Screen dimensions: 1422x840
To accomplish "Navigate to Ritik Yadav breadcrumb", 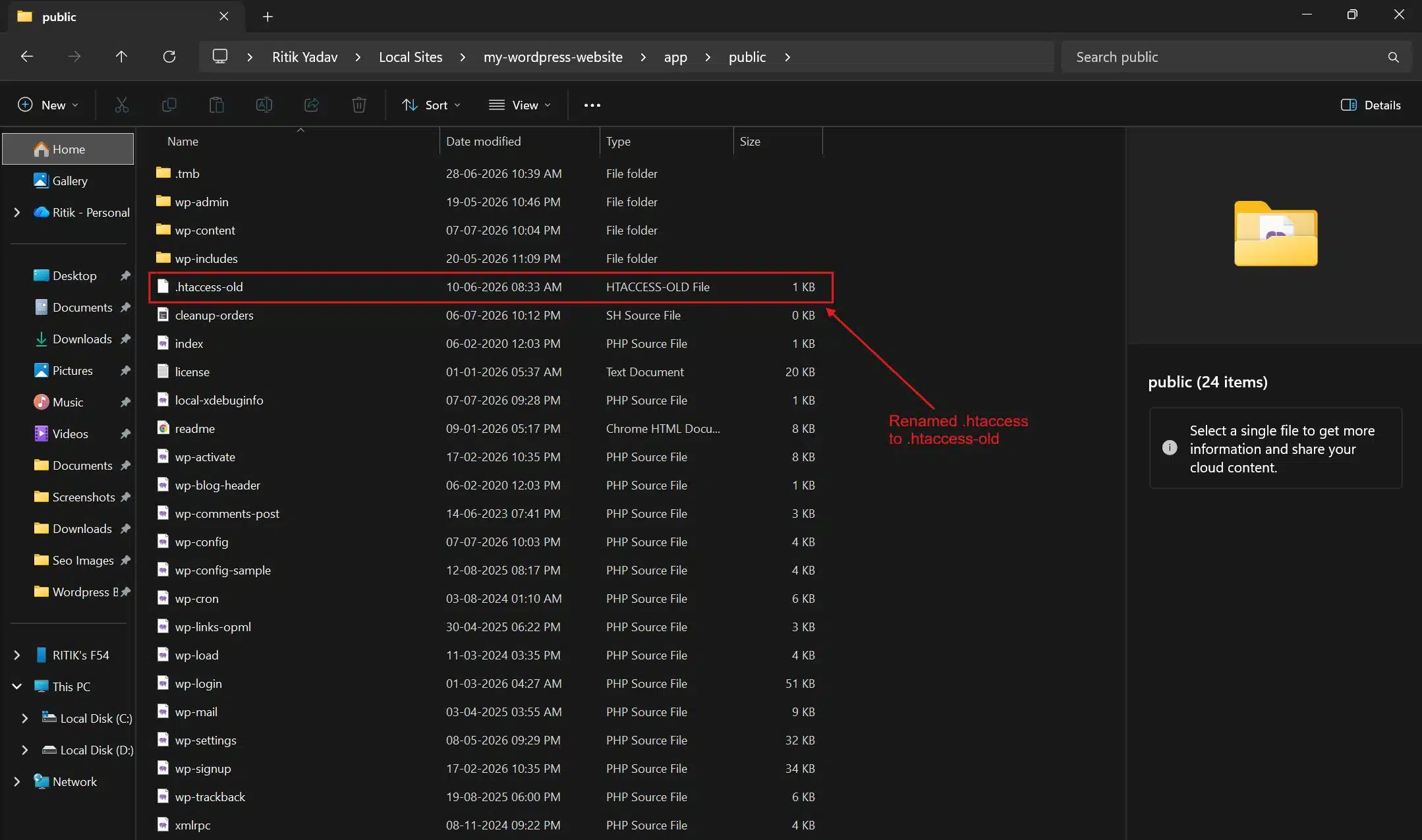I will coord(305,57).
